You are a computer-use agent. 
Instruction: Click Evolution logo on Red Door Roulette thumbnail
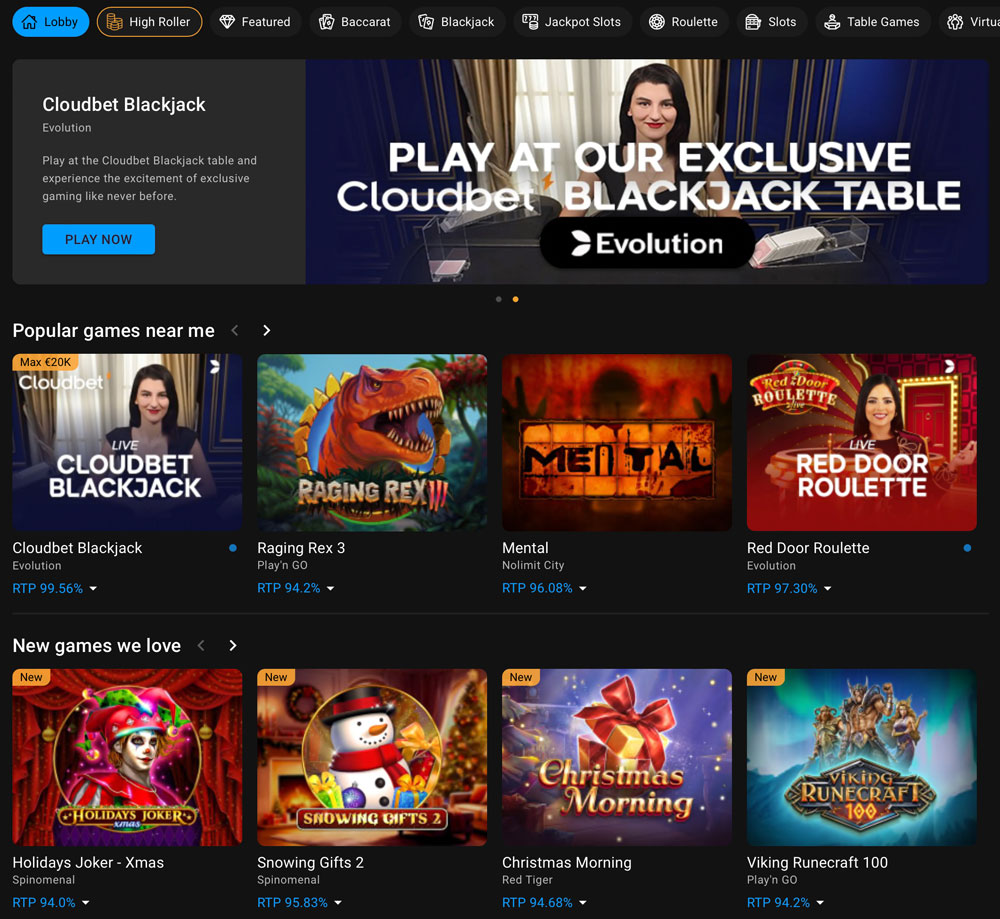point(950,366)
